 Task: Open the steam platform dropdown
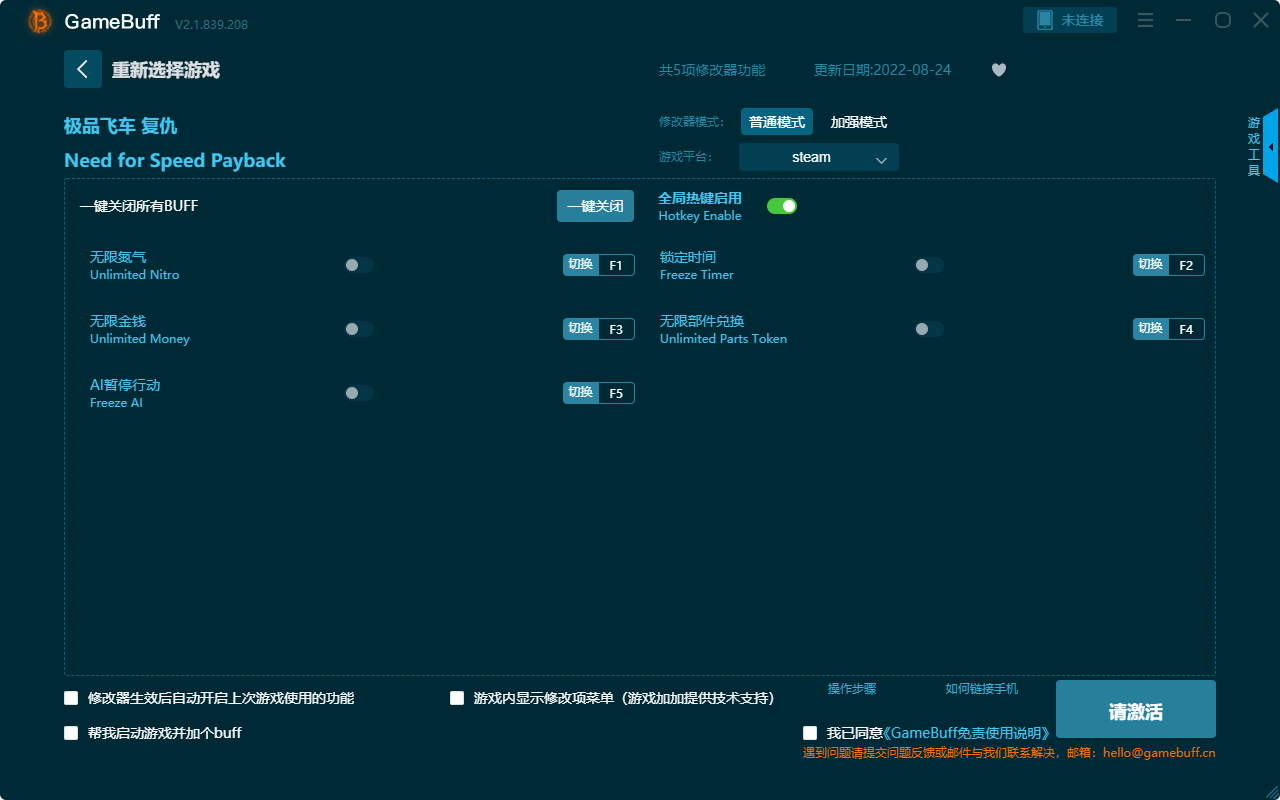point(818,157)
